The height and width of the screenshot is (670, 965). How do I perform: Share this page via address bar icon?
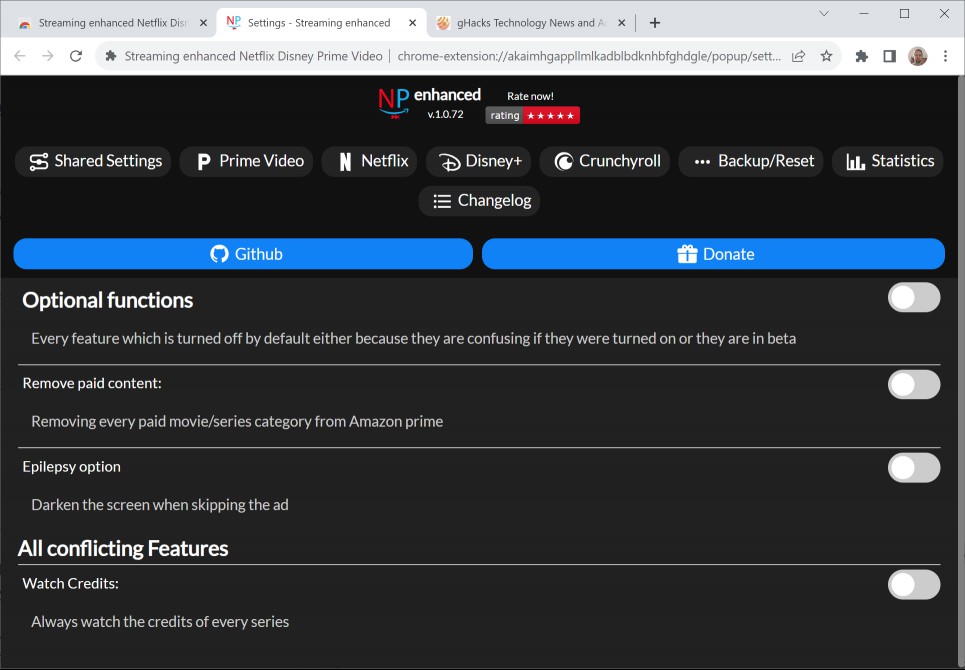(798, 56)
